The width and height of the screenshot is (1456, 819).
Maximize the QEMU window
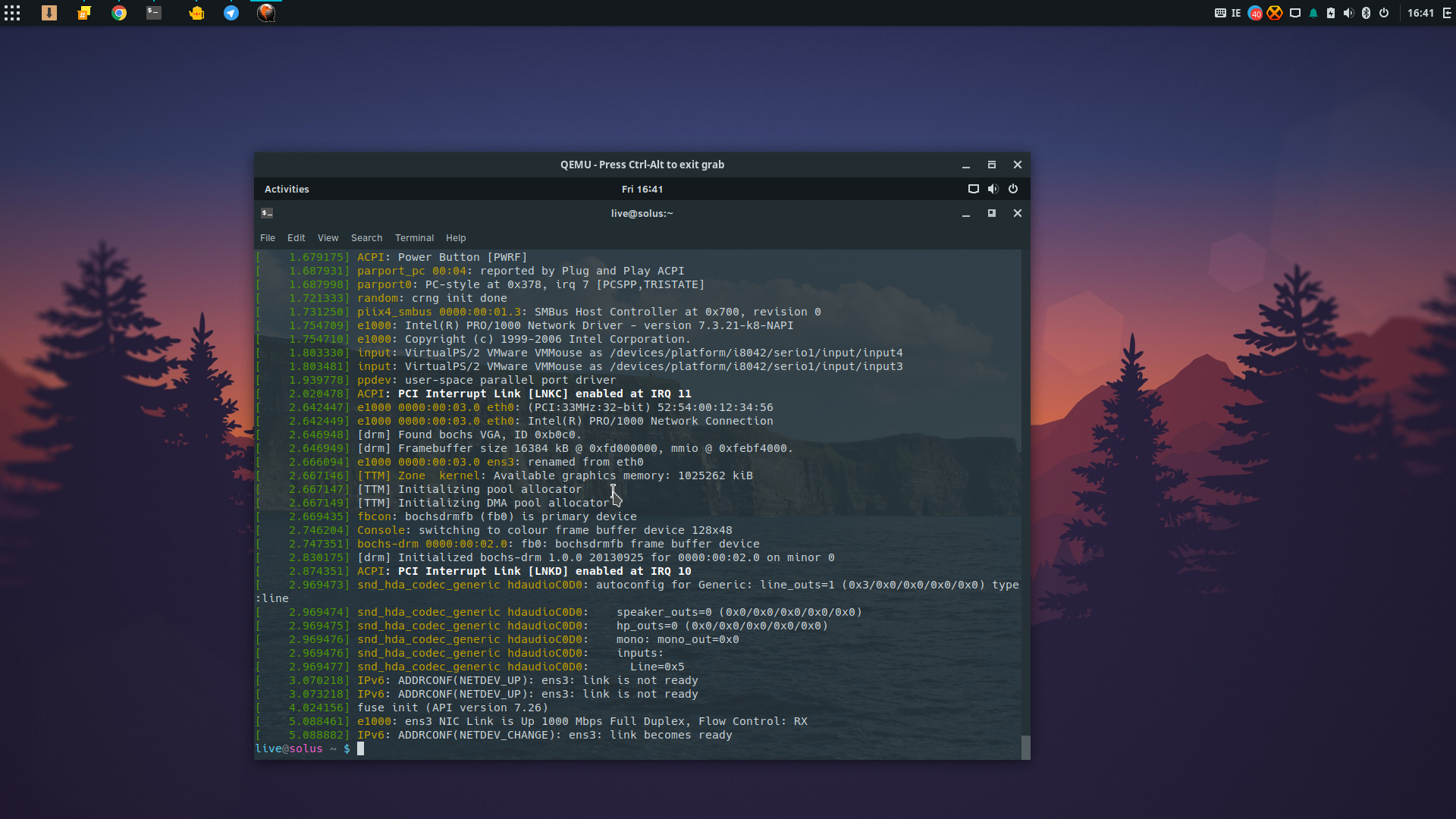point(992,165)
